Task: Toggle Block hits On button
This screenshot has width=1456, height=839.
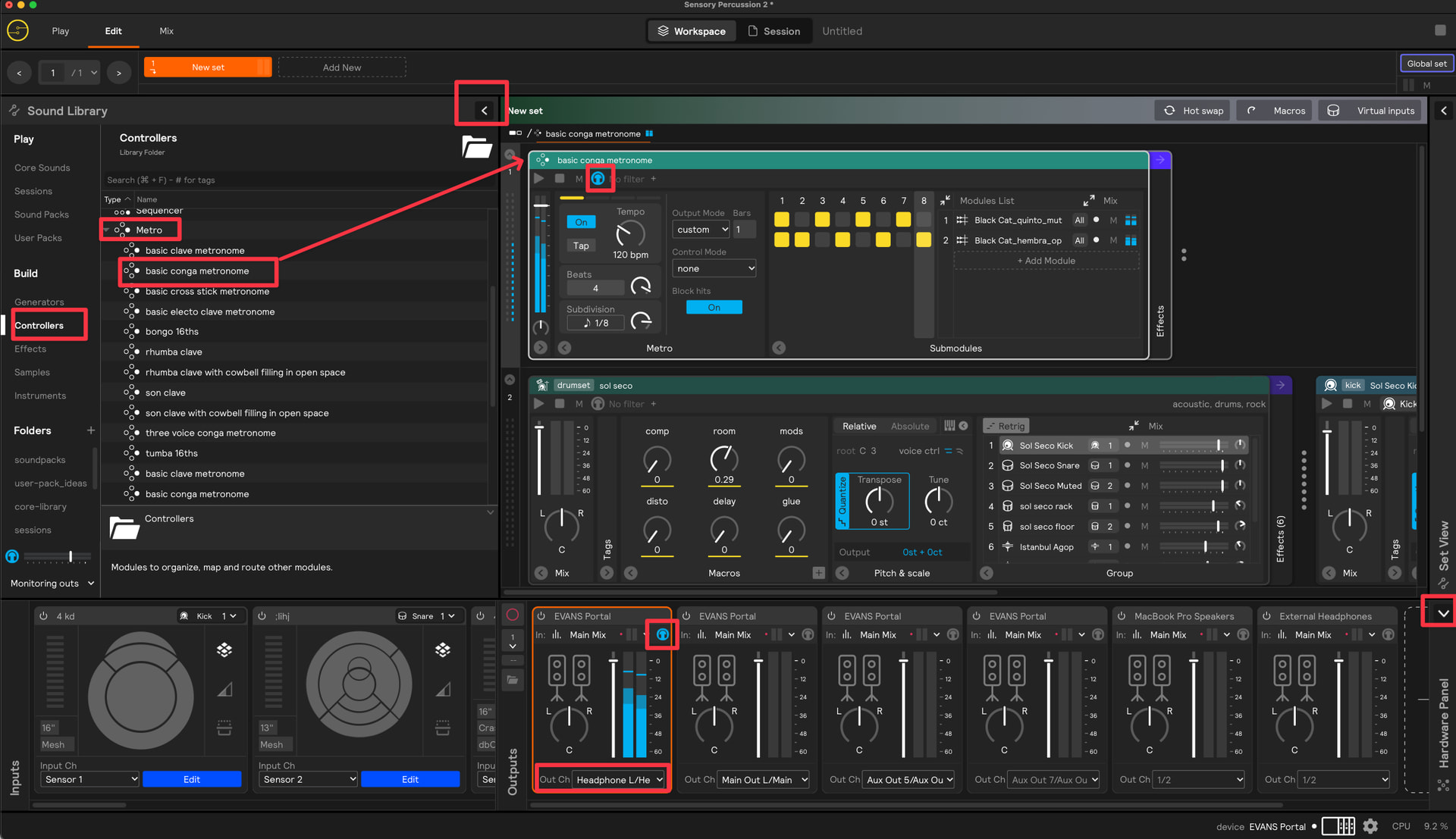Action: [714, 308]
